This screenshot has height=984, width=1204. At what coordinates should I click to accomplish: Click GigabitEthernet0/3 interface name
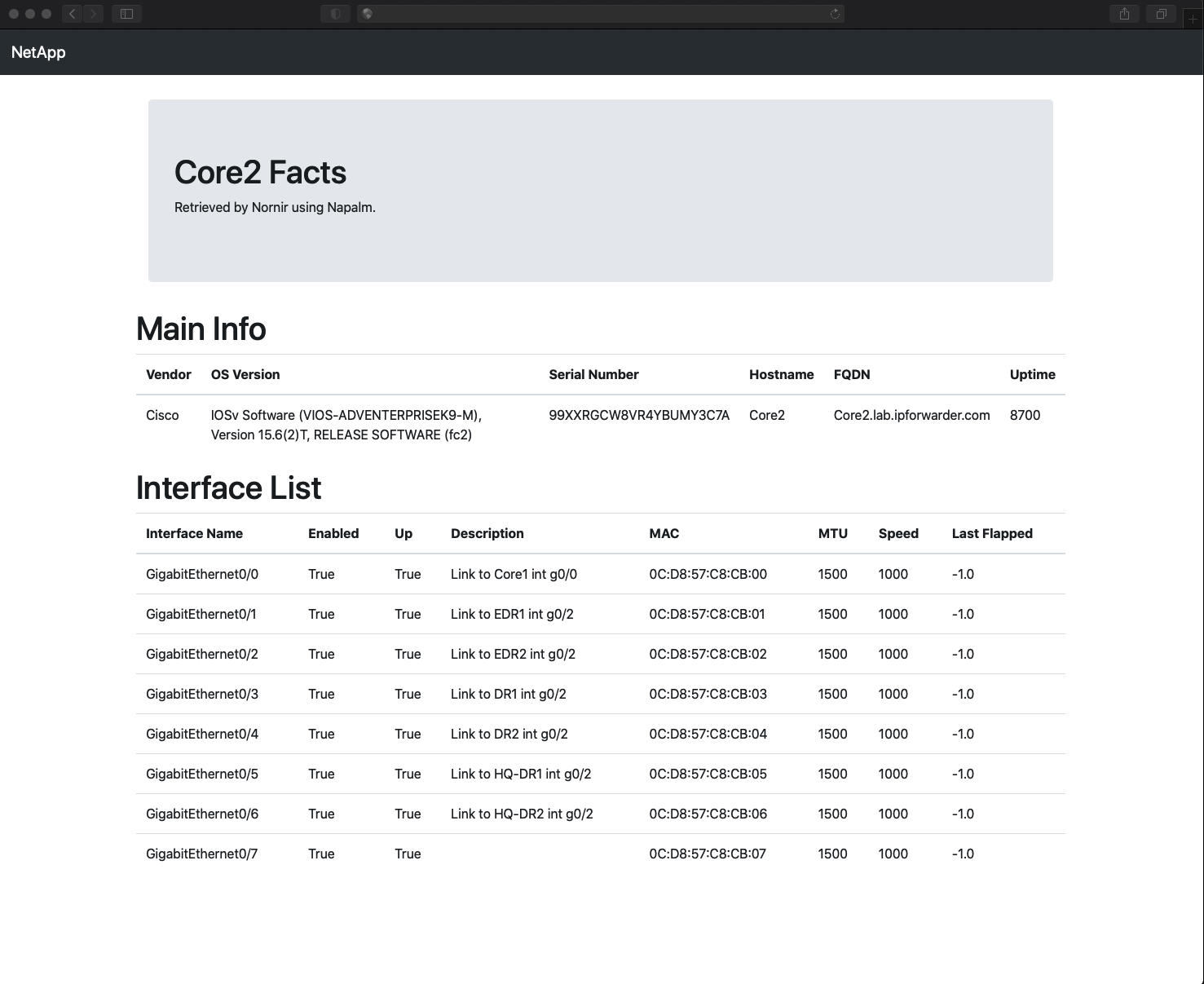[202, 694]
